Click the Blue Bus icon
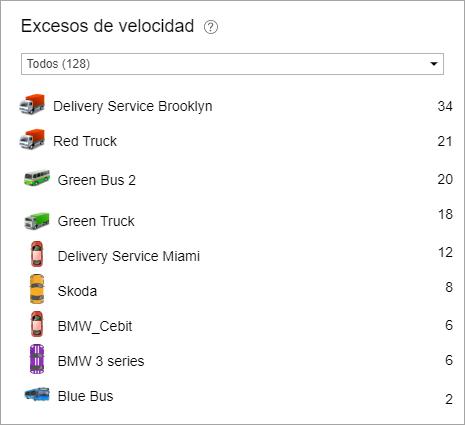465x425 pixels. point(37,394)
